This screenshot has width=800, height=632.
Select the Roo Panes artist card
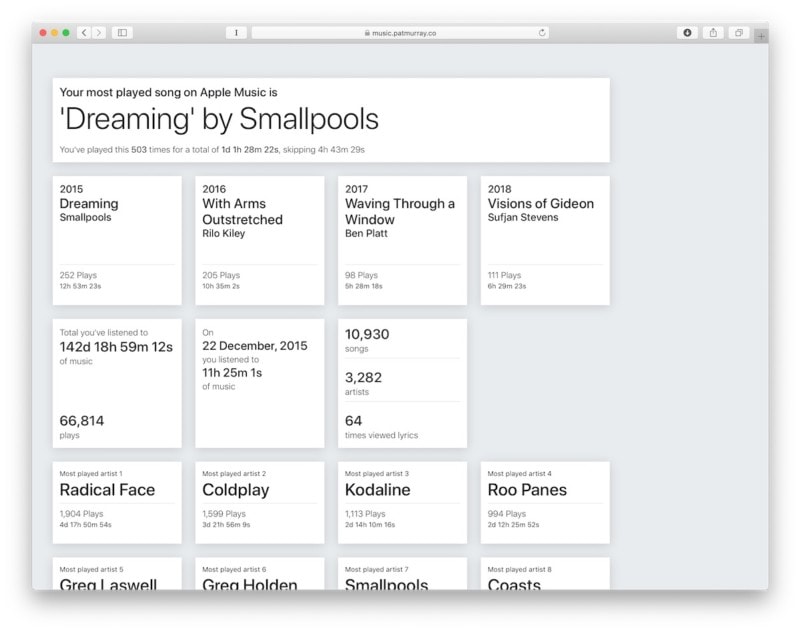click(x=544, y=500)
